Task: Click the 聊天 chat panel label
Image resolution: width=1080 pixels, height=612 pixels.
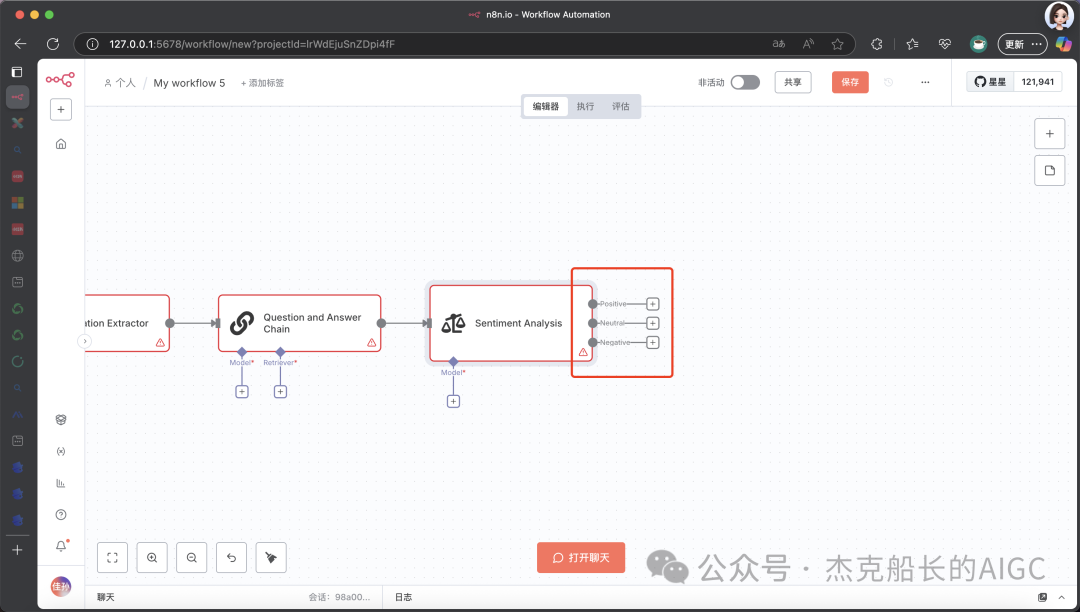Action: coord(105,597)
